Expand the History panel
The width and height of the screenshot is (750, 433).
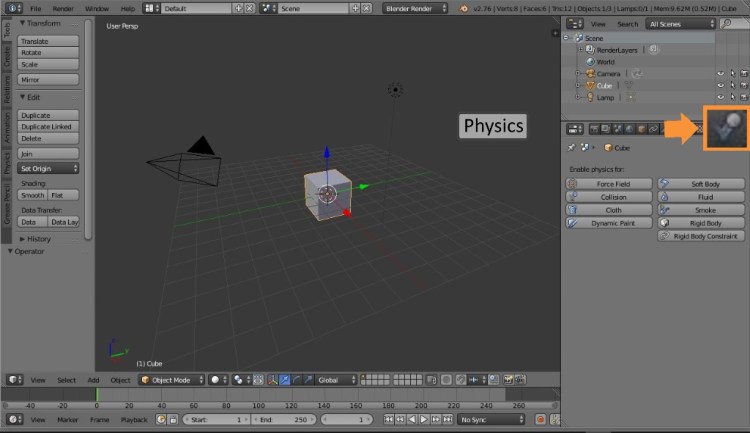tap(22, 239)
